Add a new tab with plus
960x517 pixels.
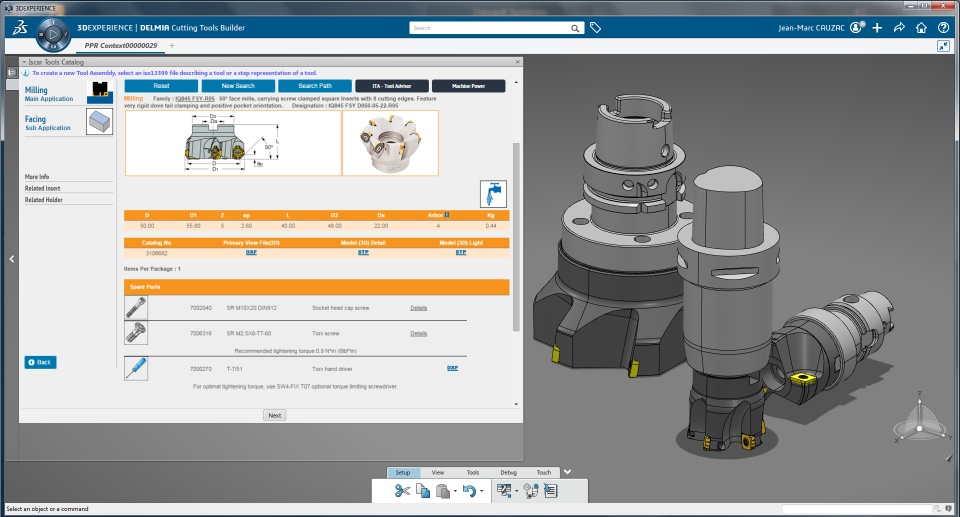pyautogui.click(x=172, y=45)
